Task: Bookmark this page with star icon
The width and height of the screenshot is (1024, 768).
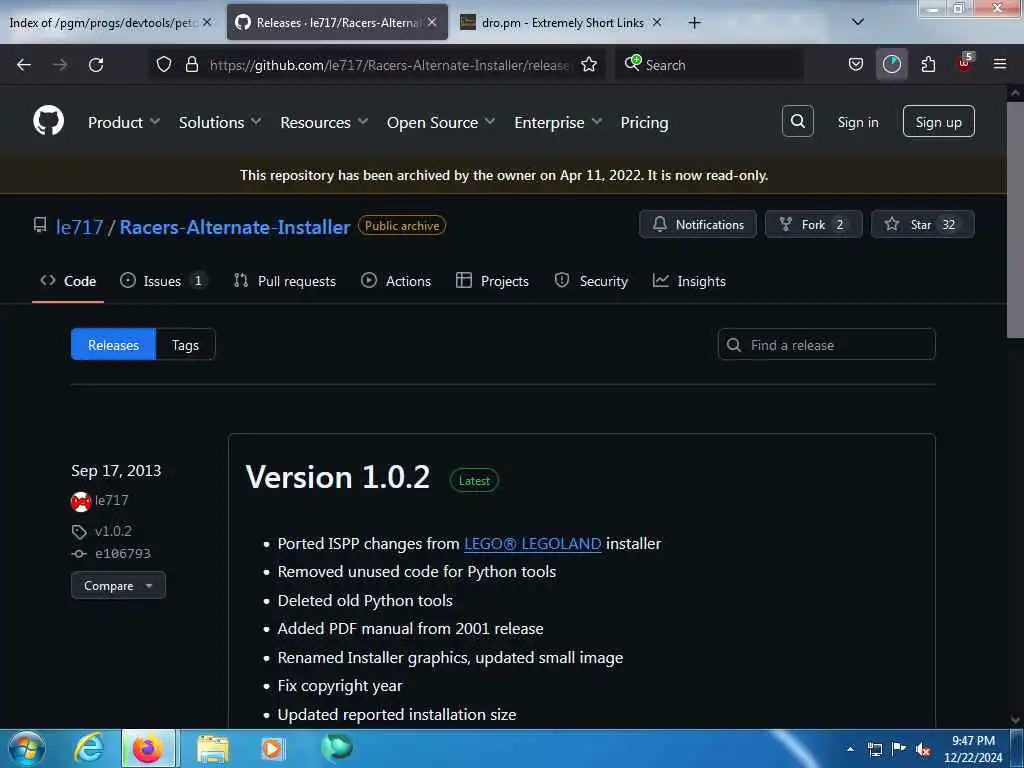Action: 589,65
